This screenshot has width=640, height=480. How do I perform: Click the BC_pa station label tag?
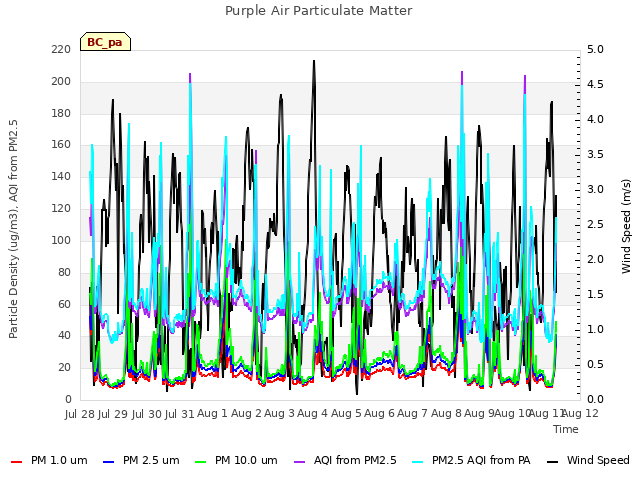tap(105, 42)
